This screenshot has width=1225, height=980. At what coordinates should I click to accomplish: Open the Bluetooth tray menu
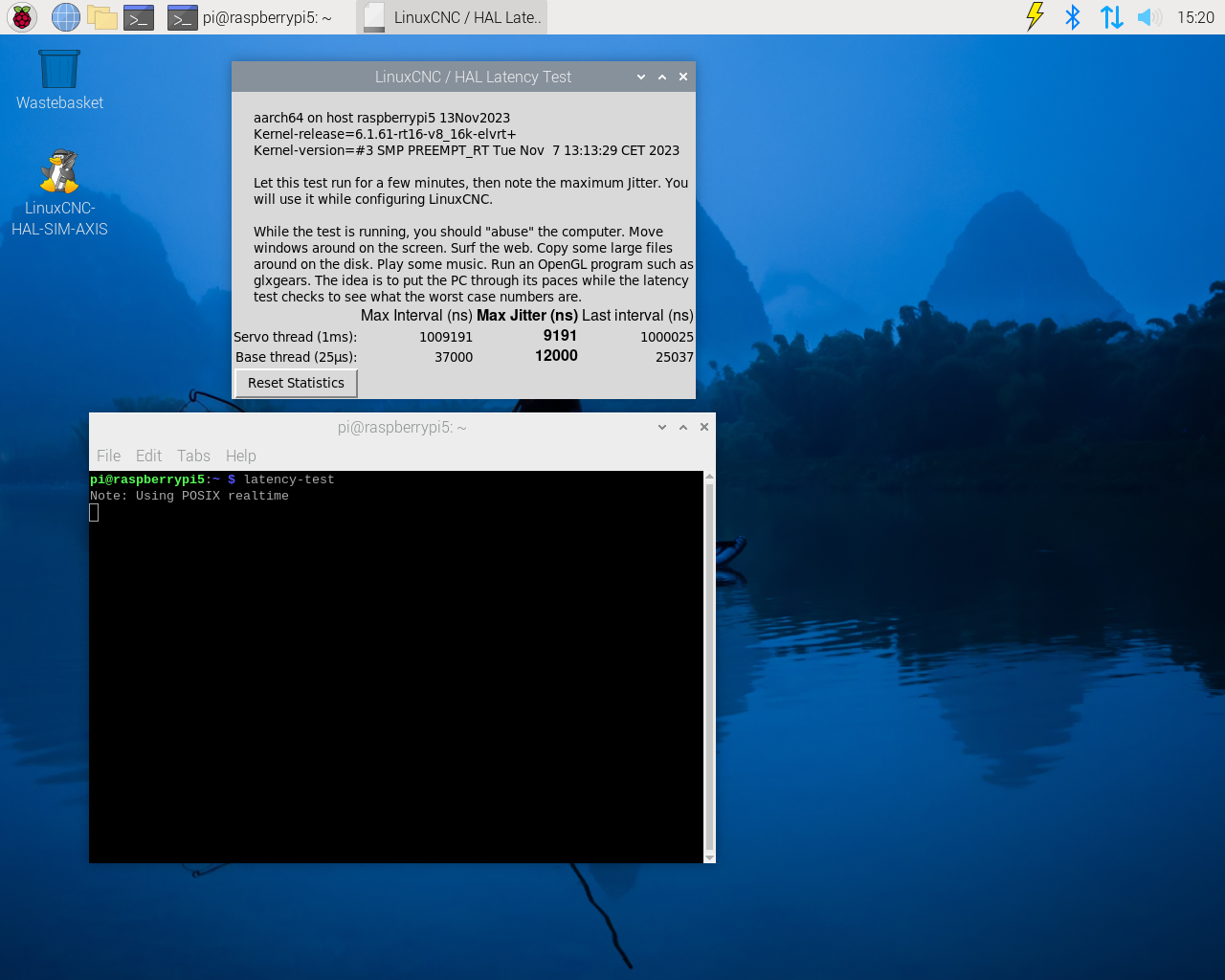[1073, 17]
